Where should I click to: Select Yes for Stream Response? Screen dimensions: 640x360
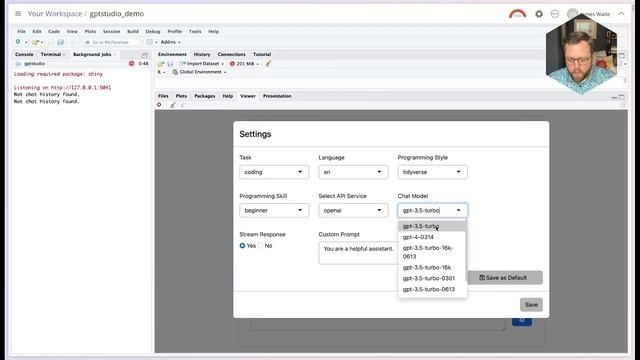[242, 246]
